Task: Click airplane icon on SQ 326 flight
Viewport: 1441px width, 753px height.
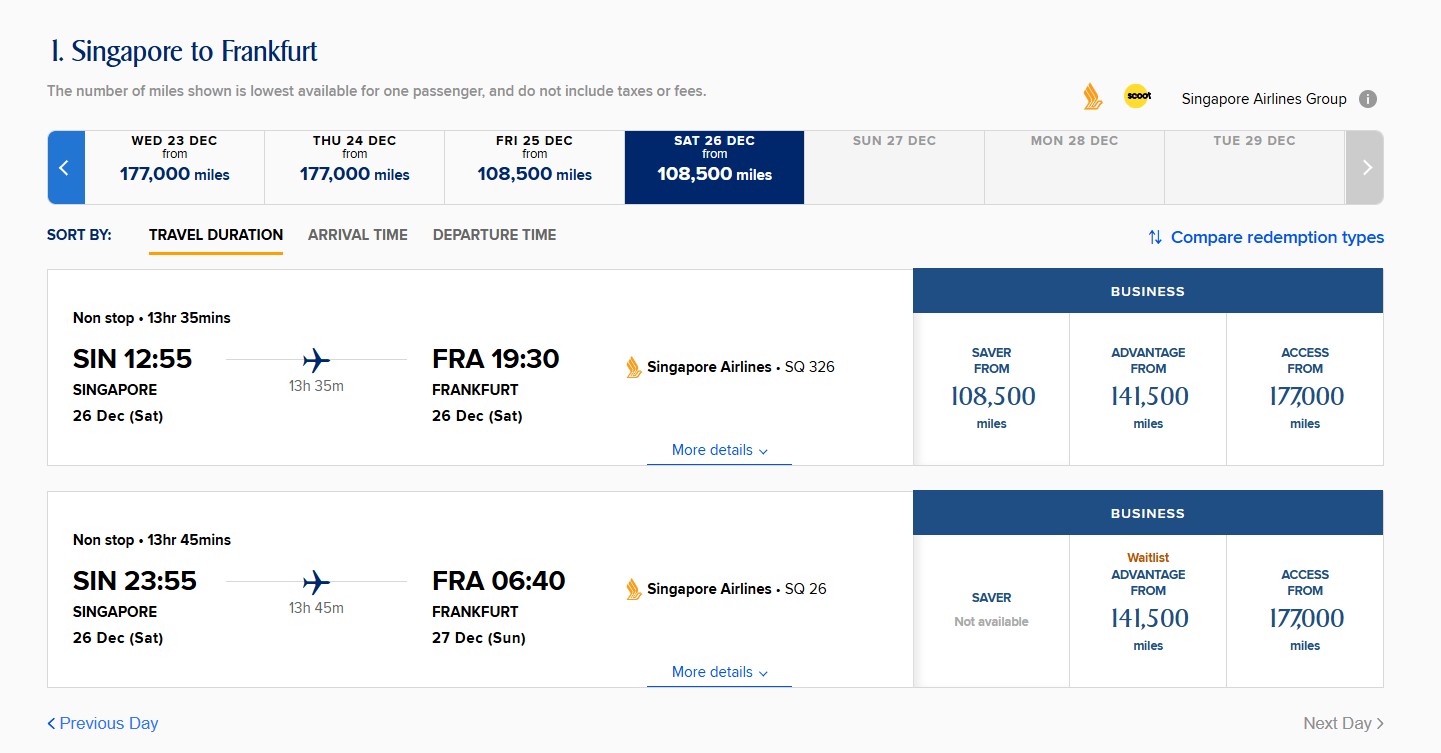Action: (x=316, y=360)
